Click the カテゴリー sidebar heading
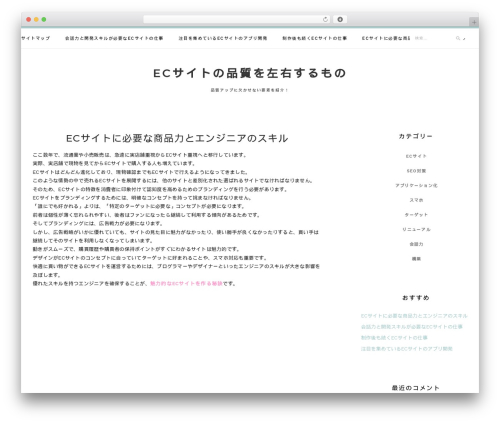 (416, 136)
